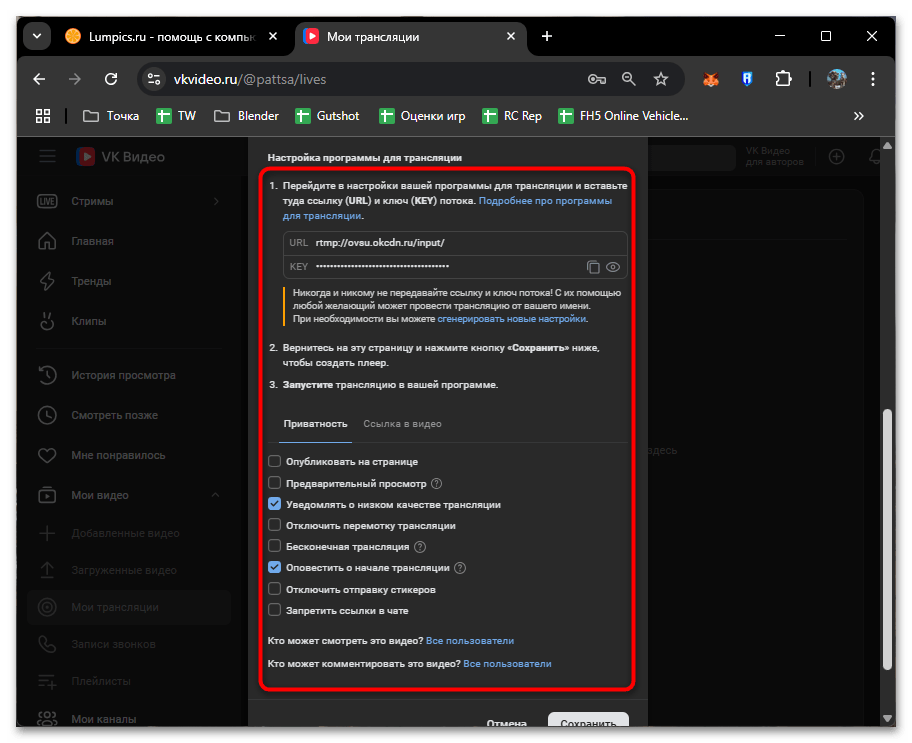Click the сгенерировать новые настройки link
This screenshot has height=743, width=912.
512,319
